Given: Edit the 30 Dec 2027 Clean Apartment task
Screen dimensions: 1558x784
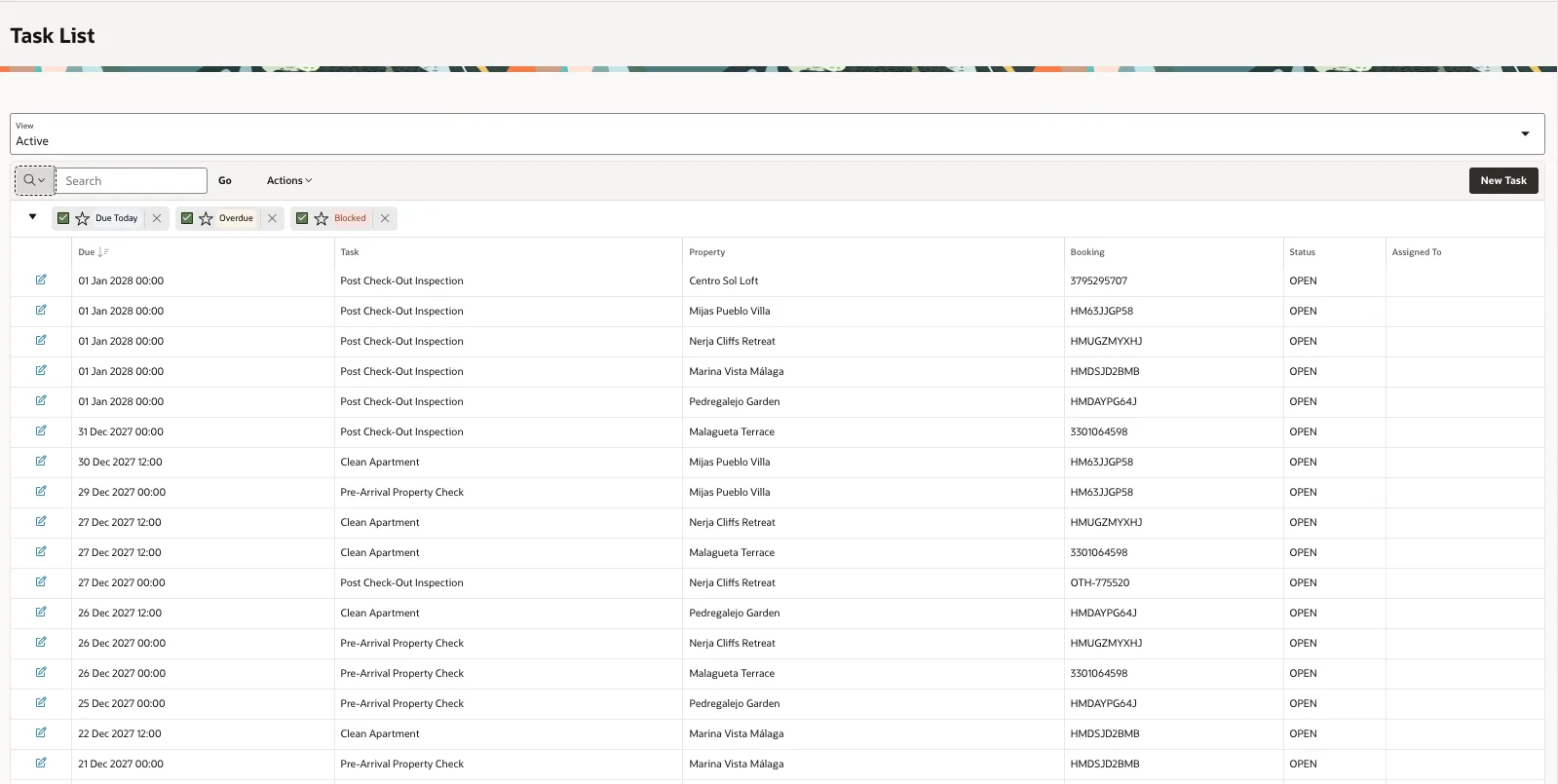Looking at the screenshot, I should pos(41,462).
